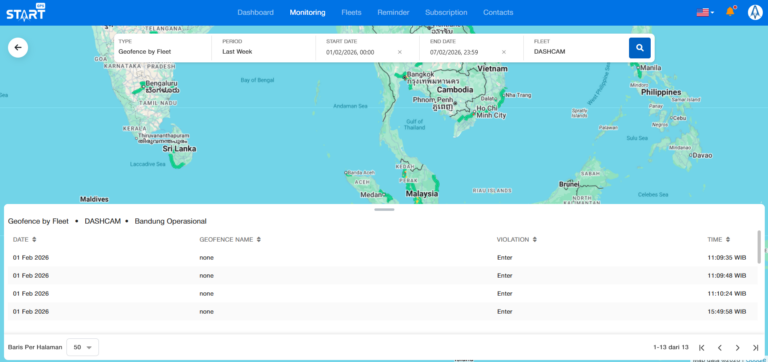Click Ho Chi Minh City on the map

point(491,112)
